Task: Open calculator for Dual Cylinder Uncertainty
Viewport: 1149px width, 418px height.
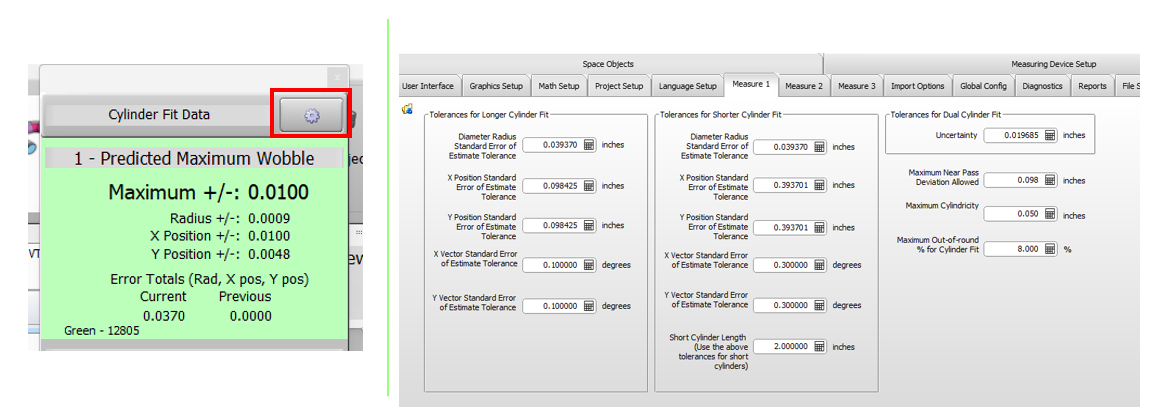Action: click(x=1050, y=135)
